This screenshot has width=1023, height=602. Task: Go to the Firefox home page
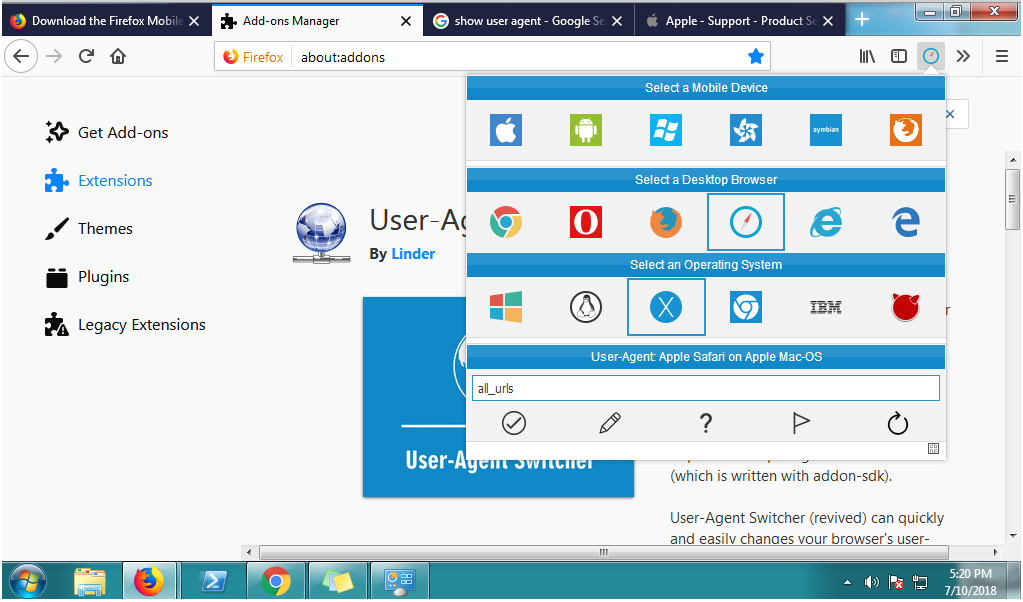click(118, 56)
